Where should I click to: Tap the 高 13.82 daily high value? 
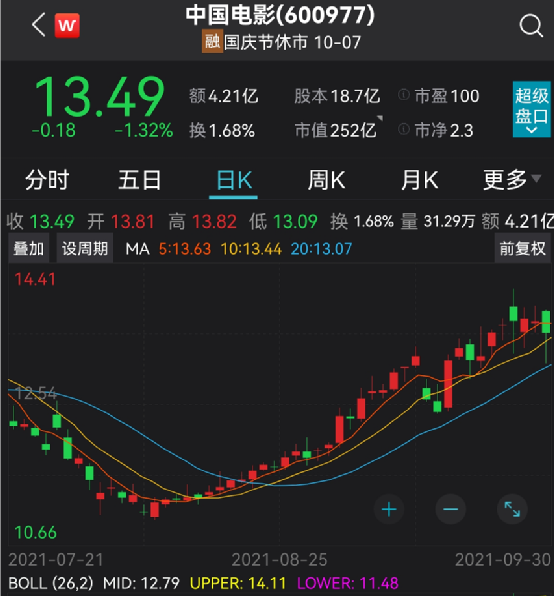pyautogui.click(x=203, y=221)
